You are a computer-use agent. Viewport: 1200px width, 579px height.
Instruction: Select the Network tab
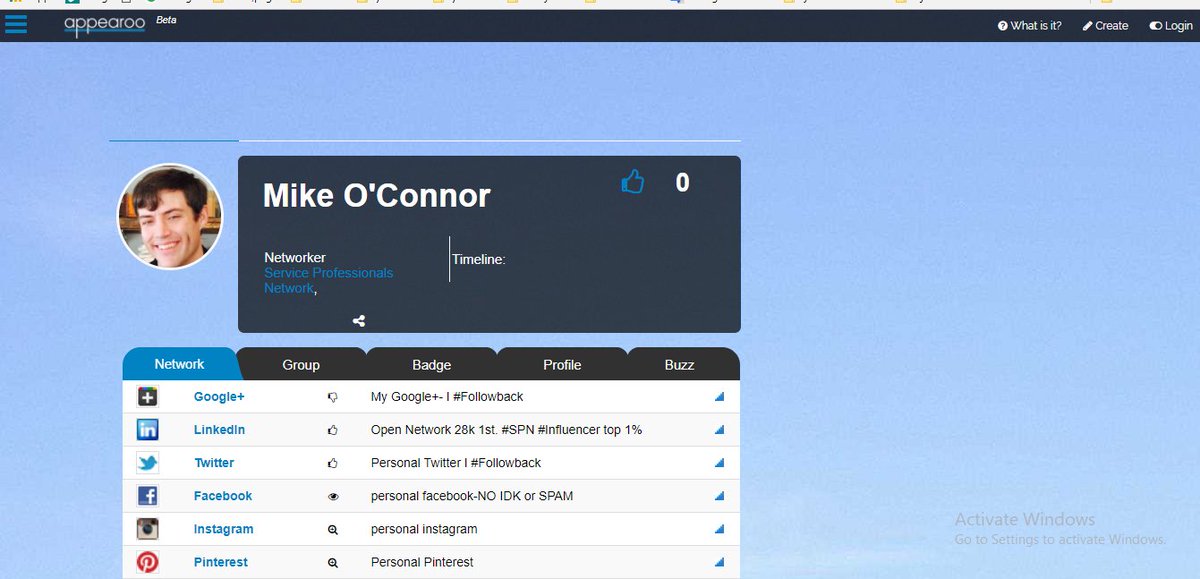[x=179, y=364]
